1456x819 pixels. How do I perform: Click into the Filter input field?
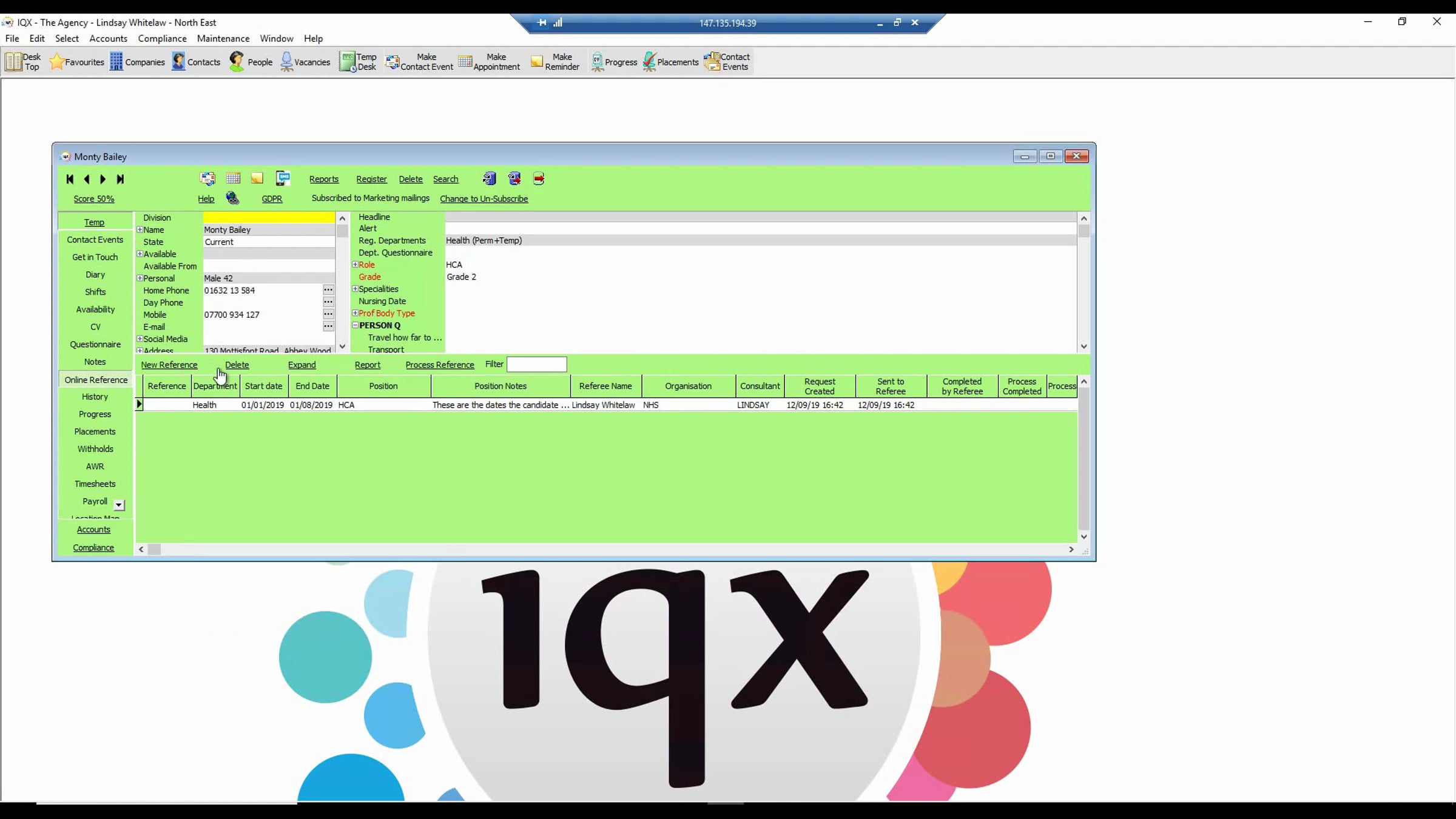(537, 364)
